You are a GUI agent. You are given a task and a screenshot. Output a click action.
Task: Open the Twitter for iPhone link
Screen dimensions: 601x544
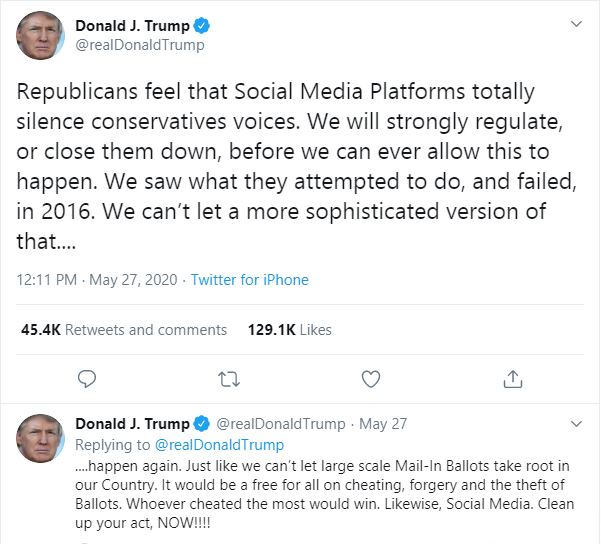[249, 280]
